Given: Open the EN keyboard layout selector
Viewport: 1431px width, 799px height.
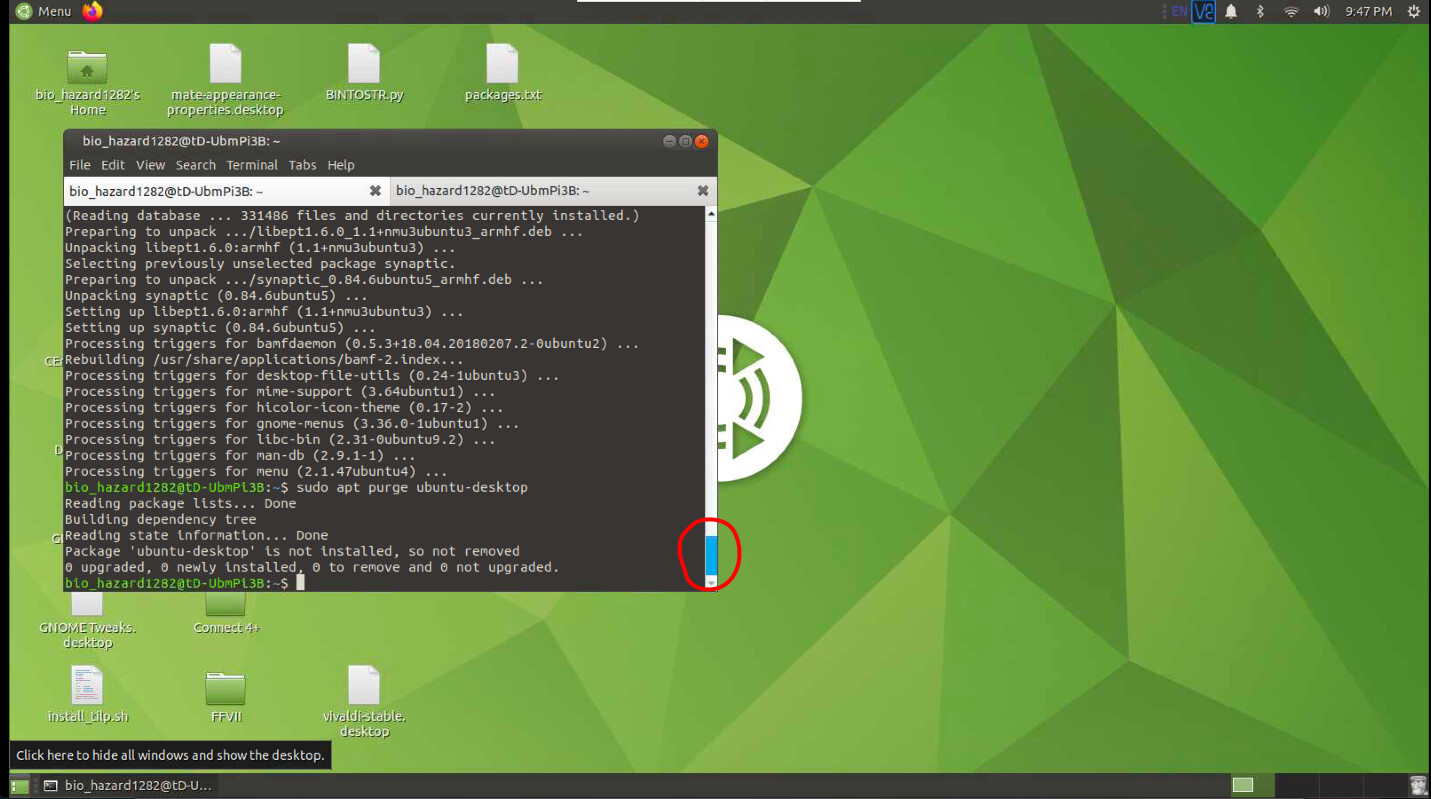Looking at the screenshot, I should [1177, 11].
